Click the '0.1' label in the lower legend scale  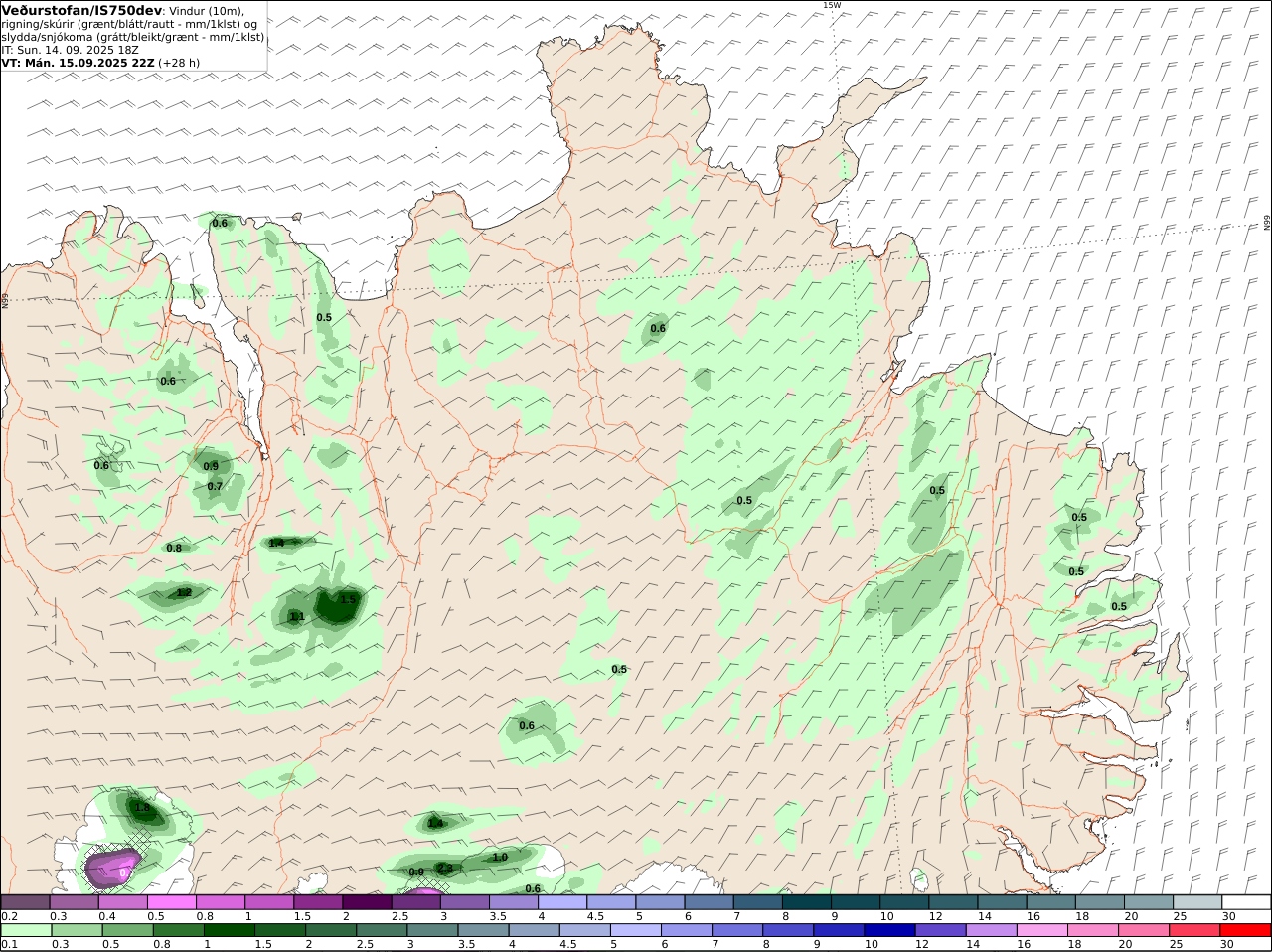(x=9, y=944)
